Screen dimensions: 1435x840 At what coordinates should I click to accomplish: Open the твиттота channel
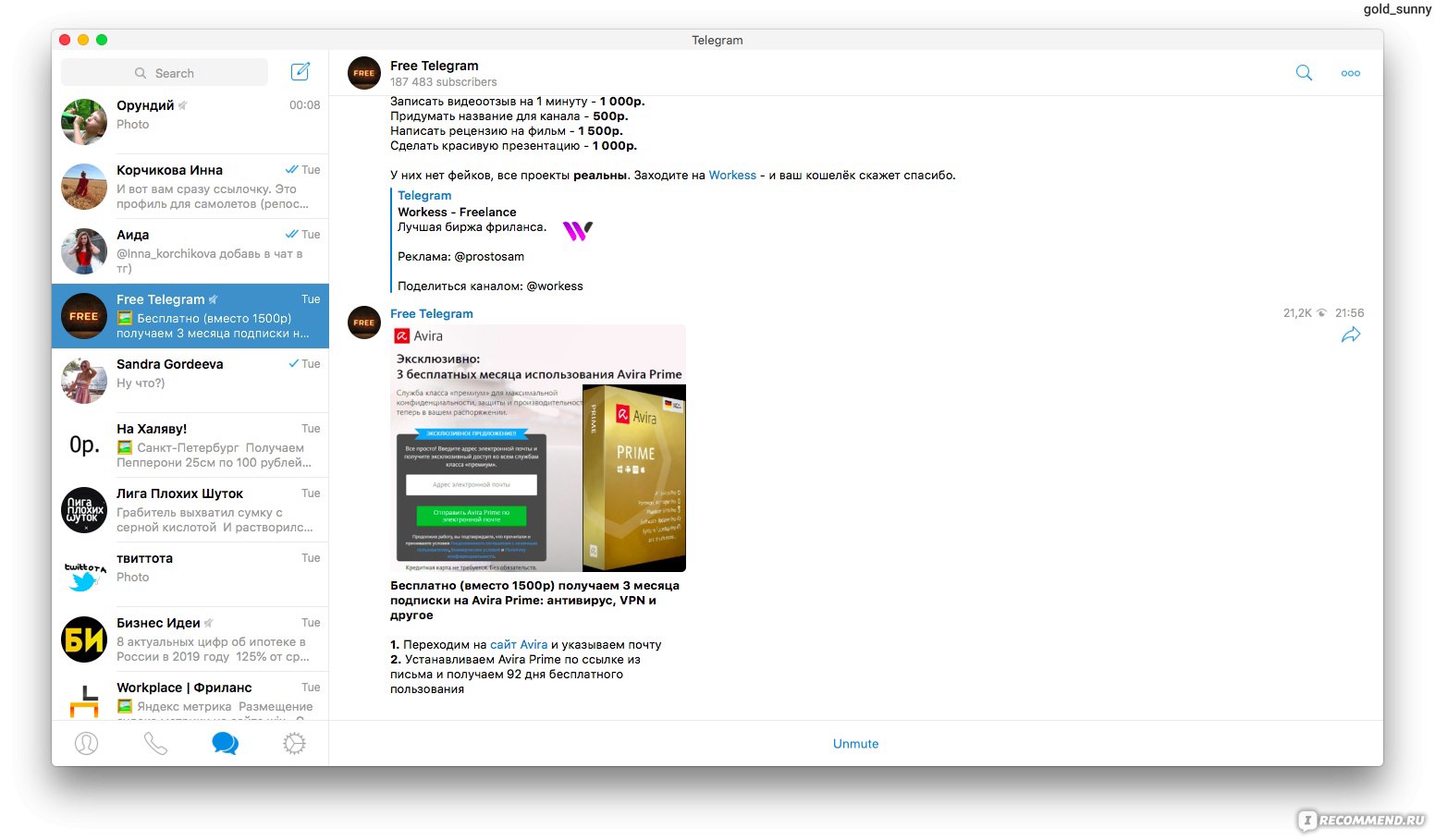(190, 575)
